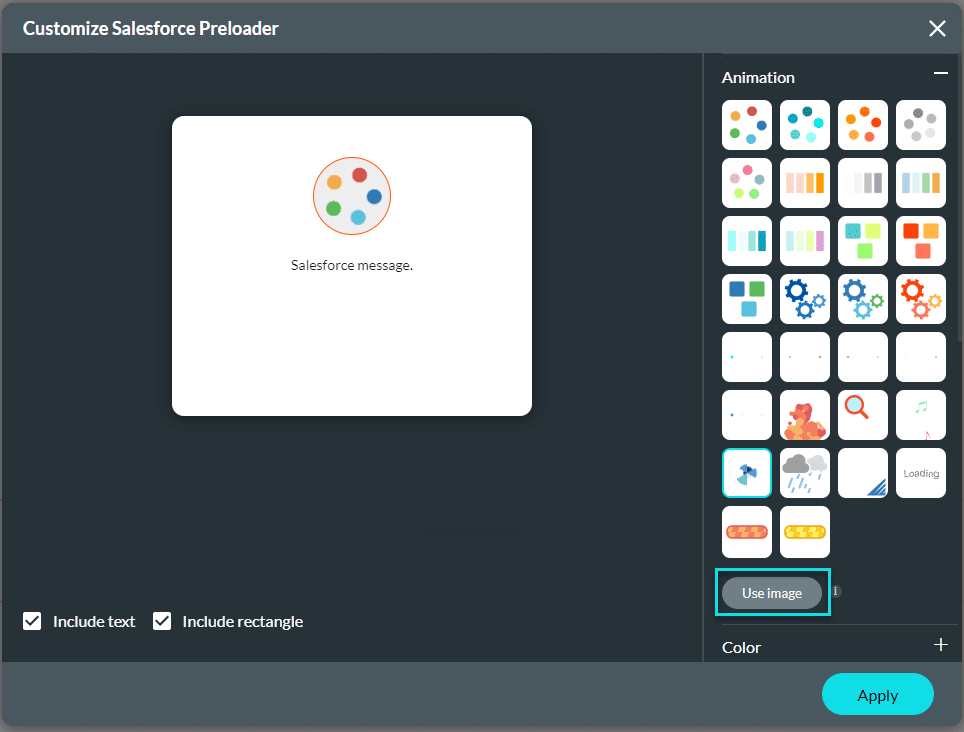Select the yellow striped progress bar animation
Image resolution: width=964 pixels, height=732 pixels.
click(805, 531)
